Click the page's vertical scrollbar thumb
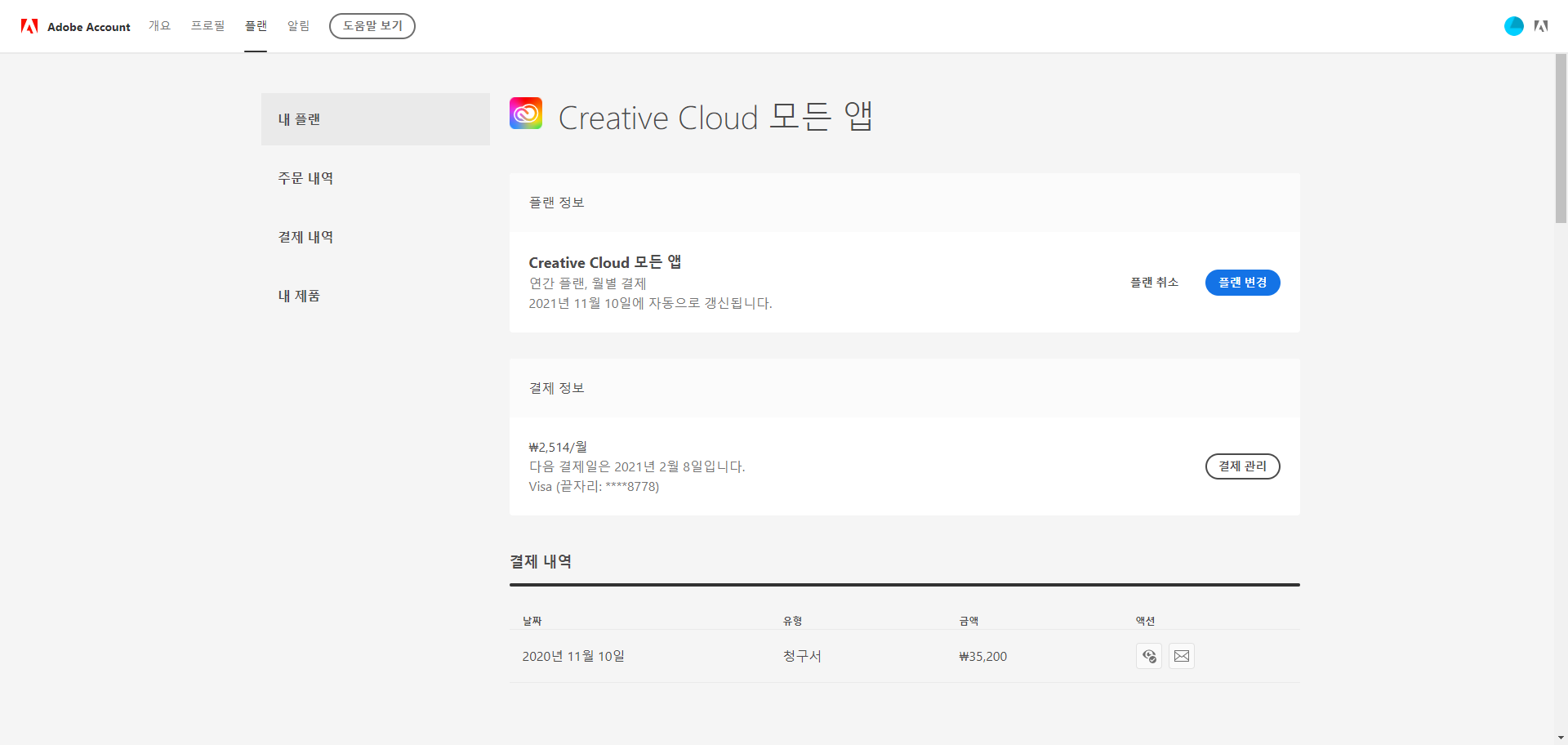The height and width of the screenshot is (745, 1568). [1561, 137]
